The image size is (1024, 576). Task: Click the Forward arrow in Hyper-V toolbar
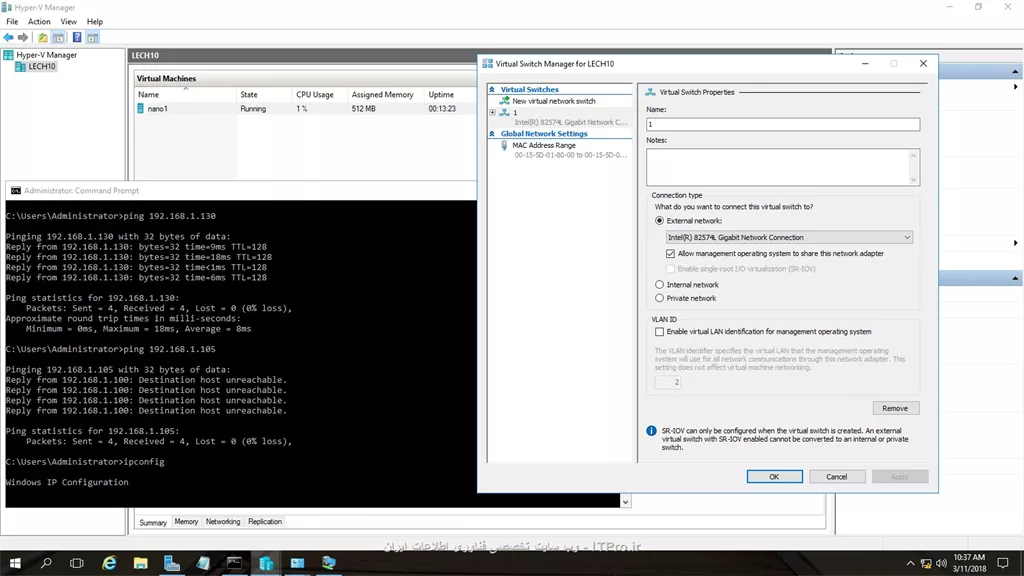(23, 37)
